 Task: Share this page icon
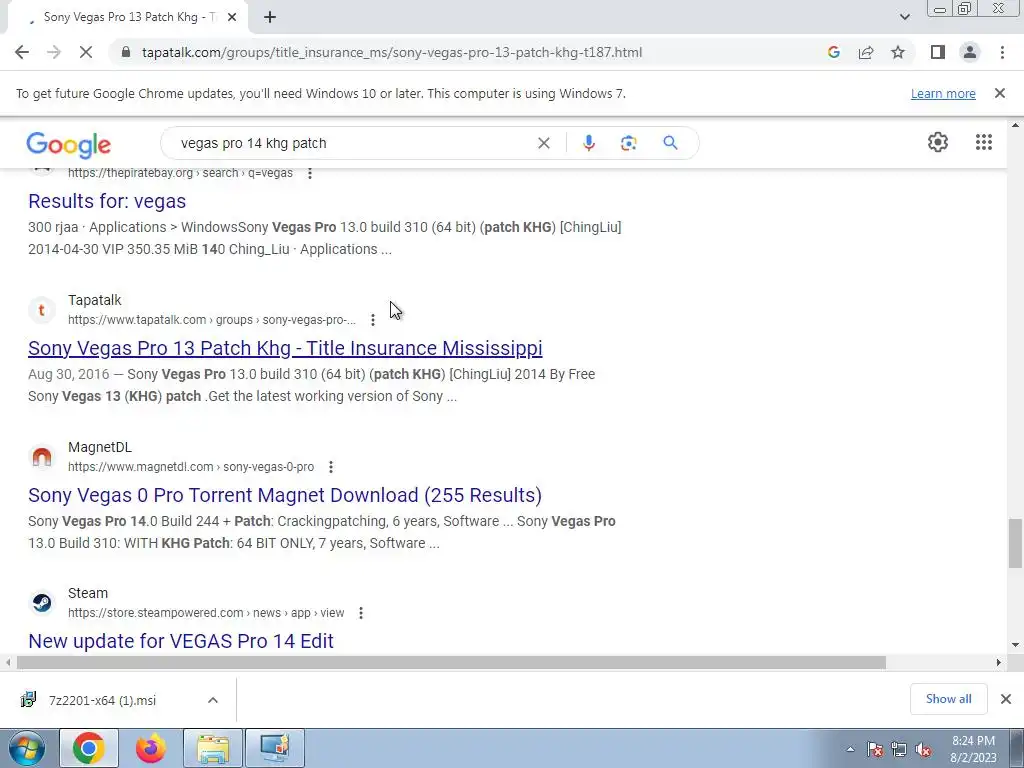click(866, 52)
